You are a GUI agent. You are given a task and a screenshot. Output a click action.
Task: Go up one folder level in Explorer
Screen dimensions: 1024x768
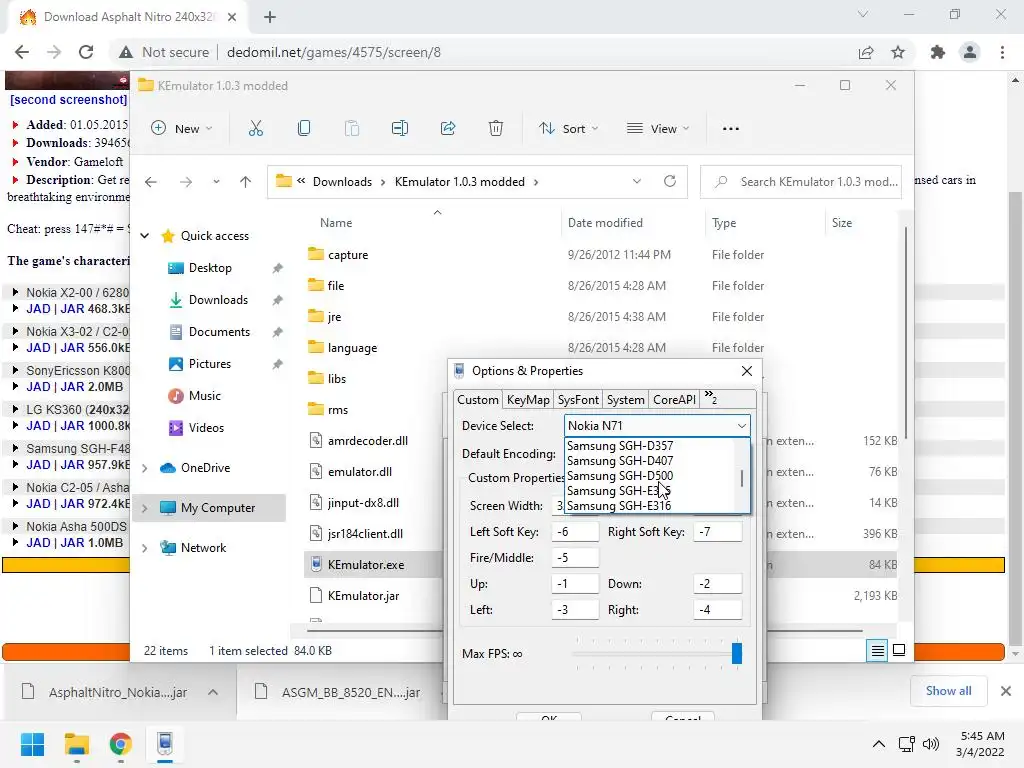click(246, 182)
